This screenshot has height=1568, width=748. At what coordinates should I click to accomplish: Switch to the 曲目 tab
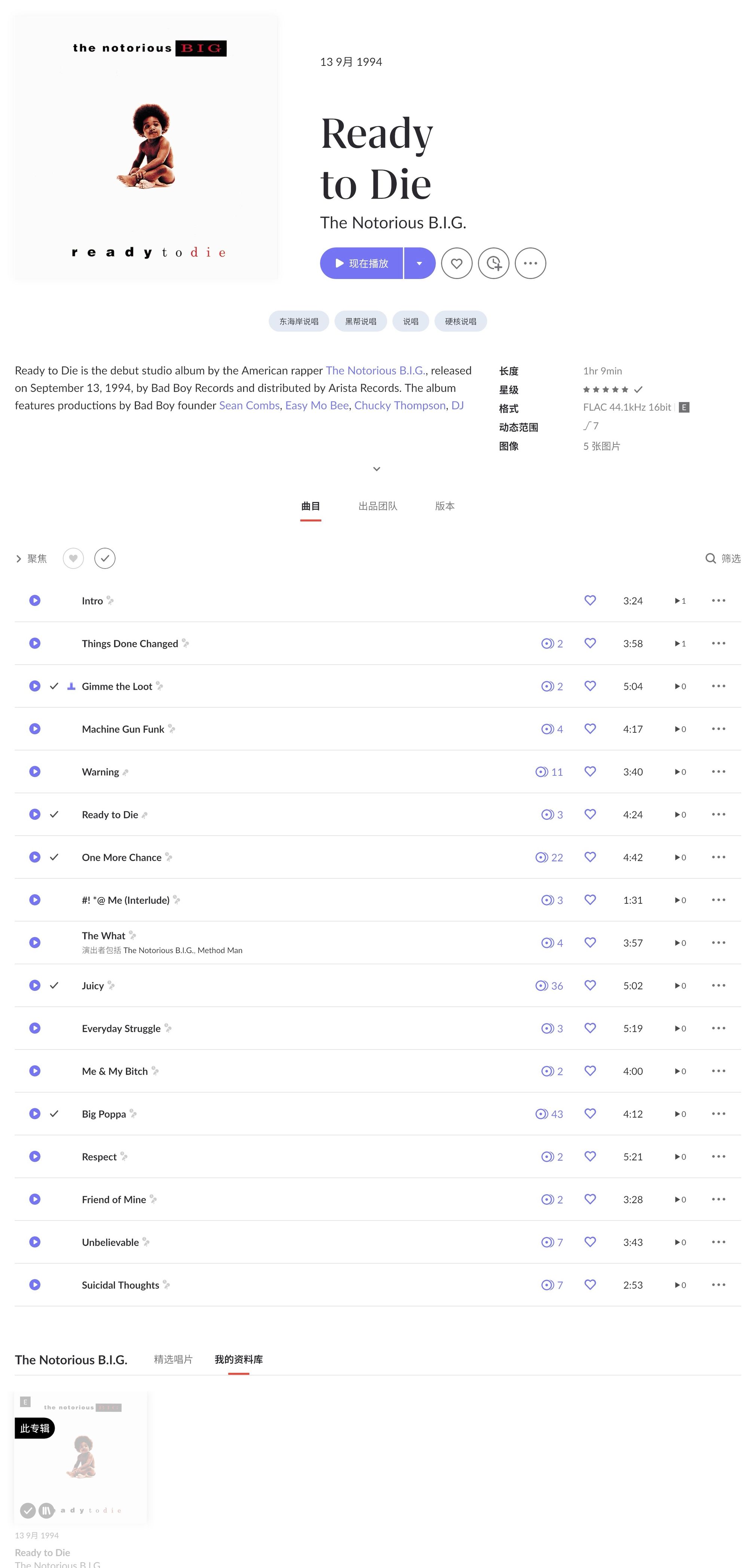tap(310, 506)
